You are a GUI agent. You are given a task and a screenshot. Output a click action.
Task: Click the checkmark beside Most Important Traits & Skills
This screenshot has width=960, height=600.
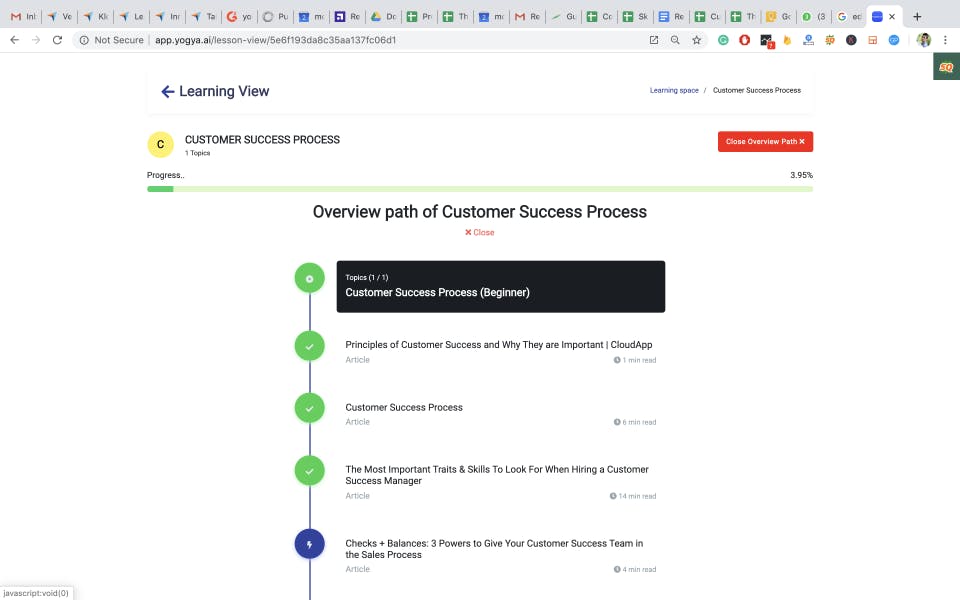[310, 471]
